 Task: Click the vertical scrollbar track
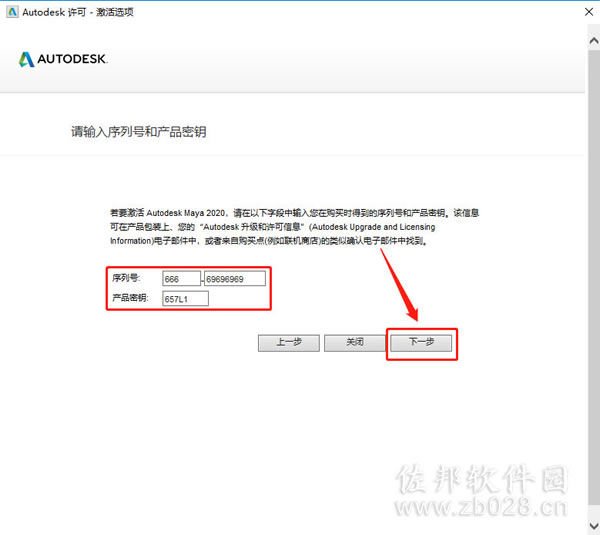click(x=594, y=277)
